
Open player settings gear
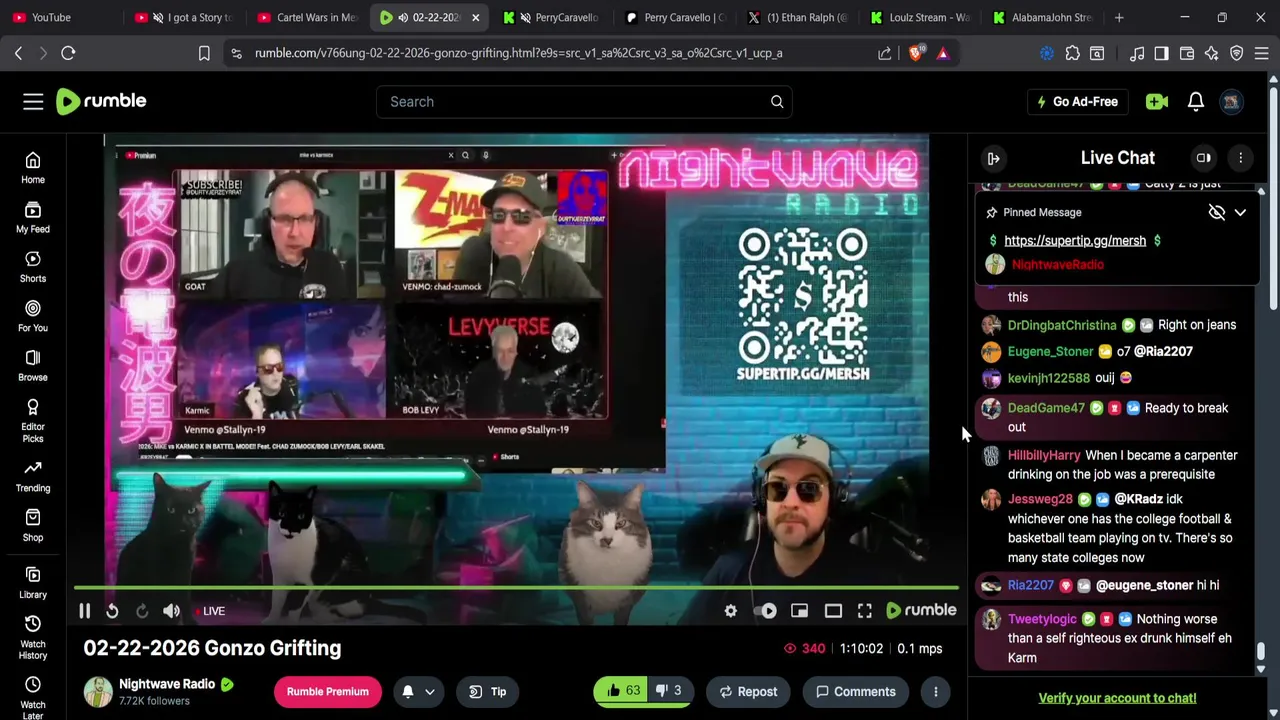(731, 611)
